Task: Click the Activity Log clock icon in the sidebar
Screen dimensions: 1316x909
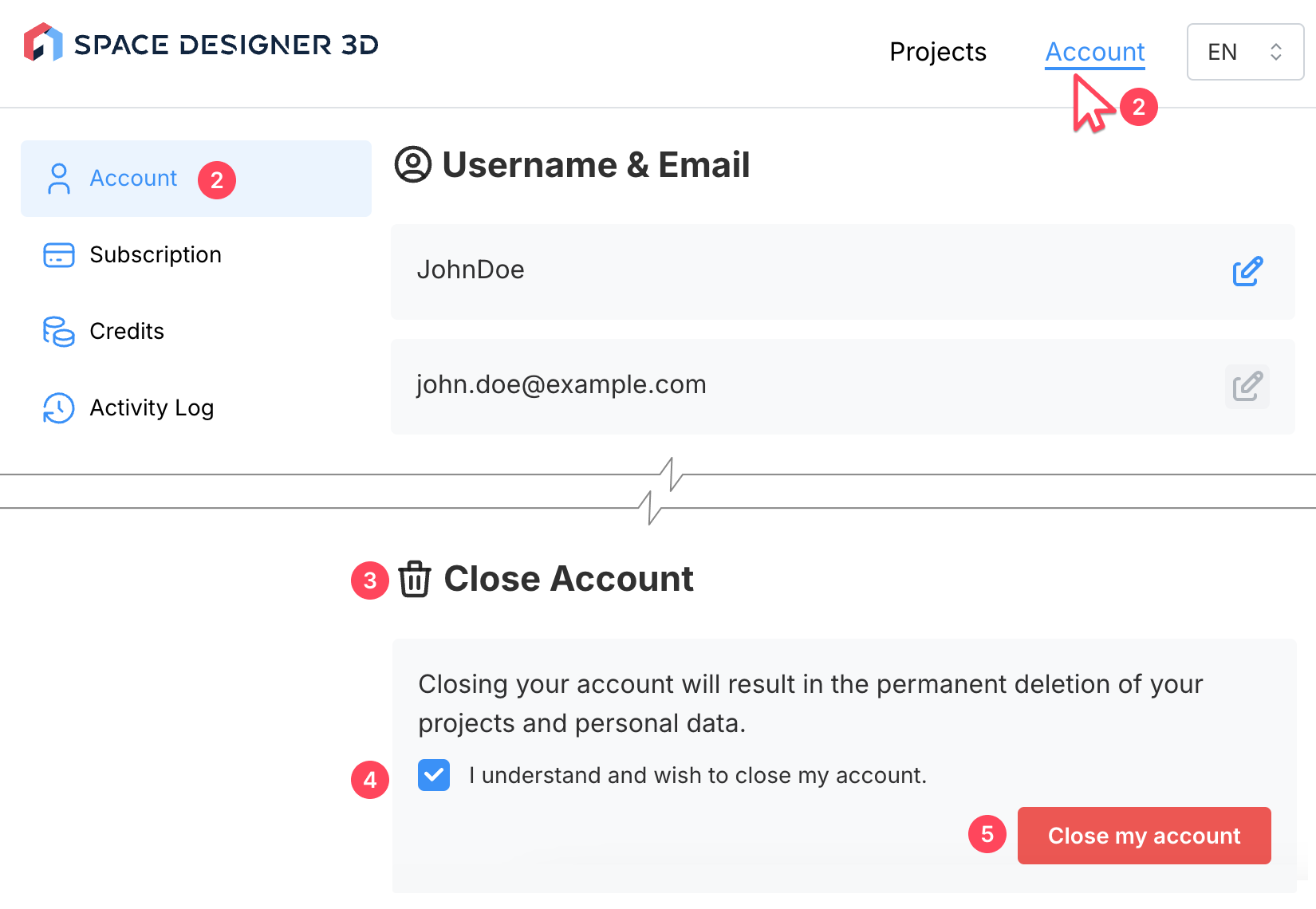Action: (x=58, y=408)
